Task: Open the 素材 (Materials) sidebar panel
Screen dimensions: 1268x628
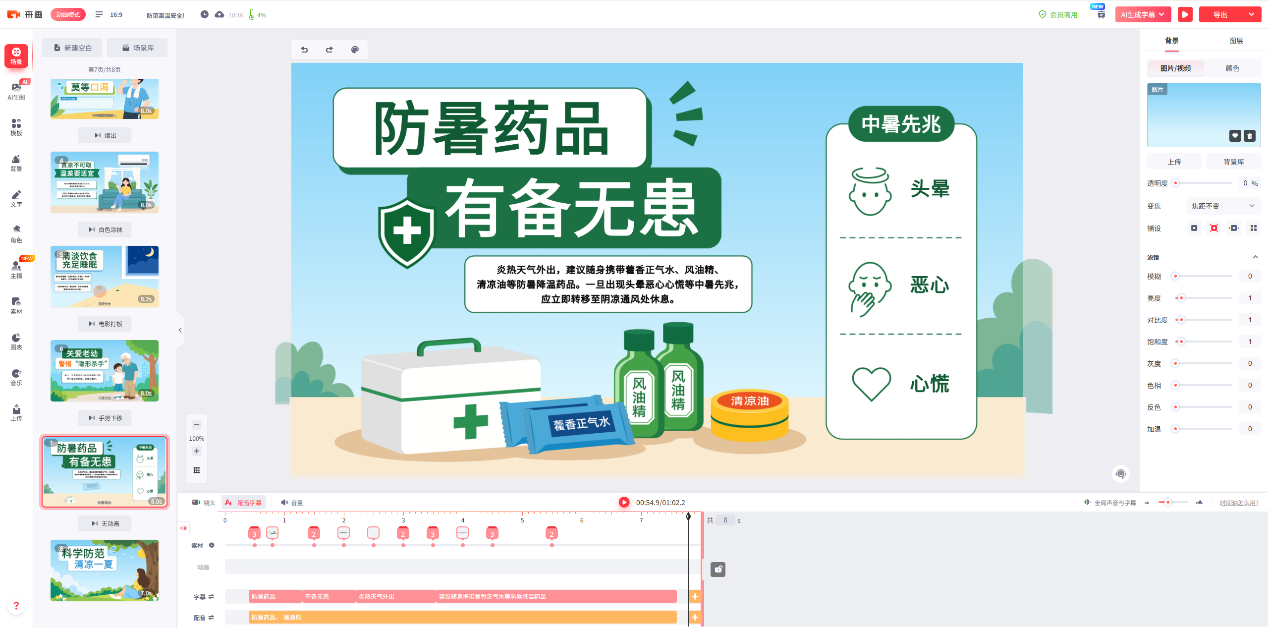Action: pos(16,305)
